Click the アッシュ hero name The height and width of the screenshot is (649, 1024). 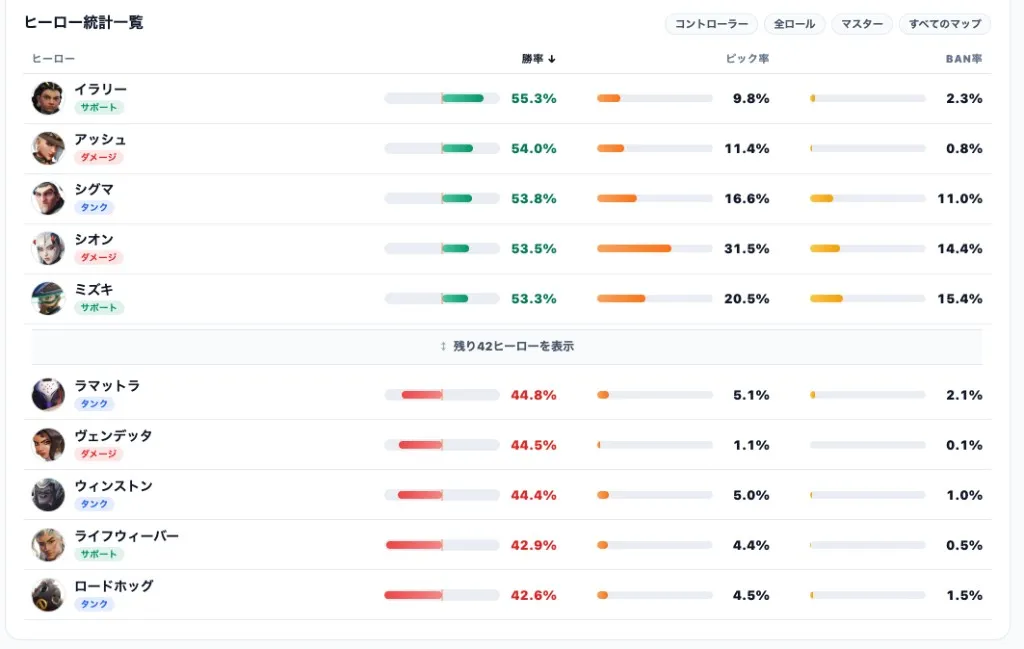tap(101, 140)
